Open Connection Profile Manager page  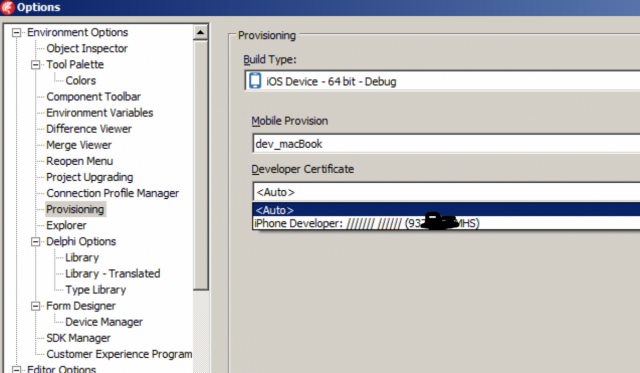pyautogui.click(x=113, y=193)
